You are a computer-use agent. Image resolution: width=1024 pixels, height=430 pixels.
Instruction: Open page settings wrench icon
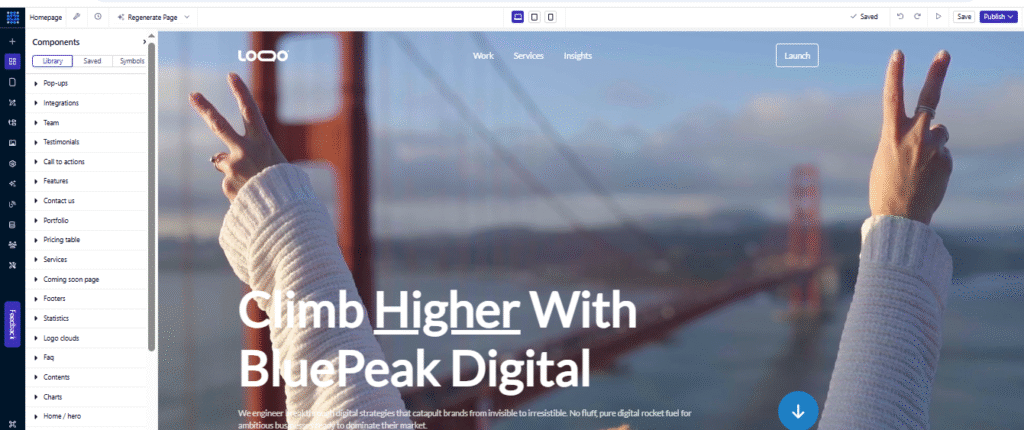(x=76, y=16)
